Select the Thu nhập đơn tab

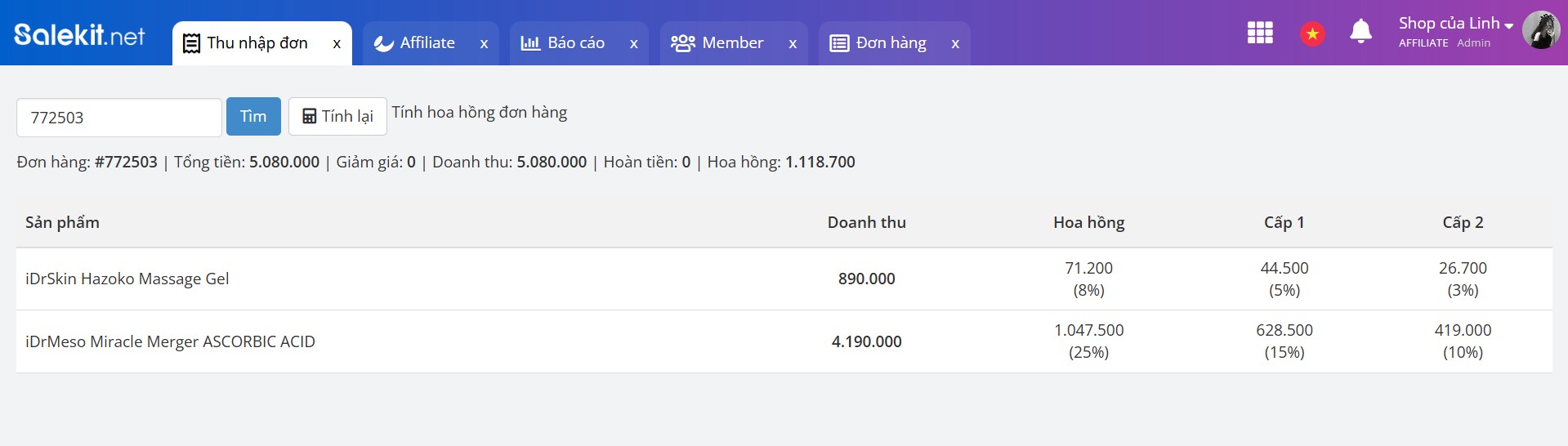coord(245,43)
